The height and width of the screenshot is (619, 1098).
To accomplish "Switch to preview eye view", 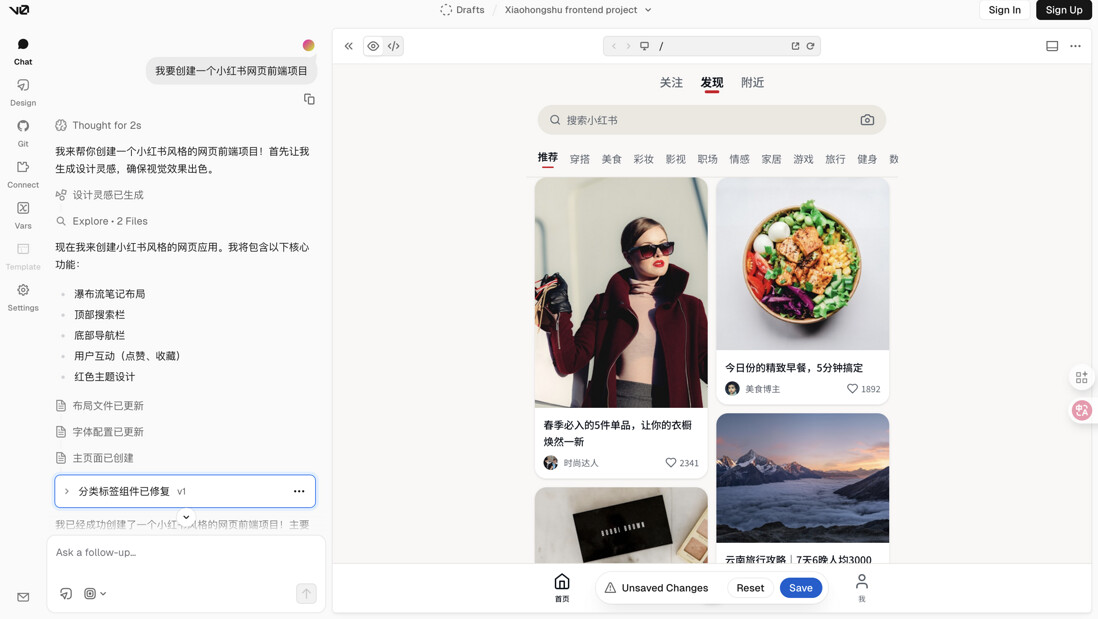I will pos(373,46).
